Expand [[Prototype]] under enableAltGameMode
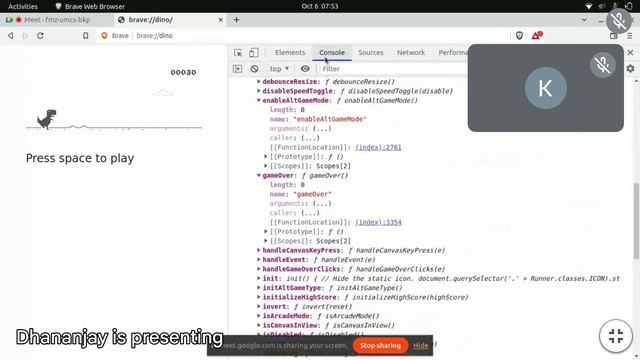The width and height of the screenshot is (640, 360). click(266, 157)
